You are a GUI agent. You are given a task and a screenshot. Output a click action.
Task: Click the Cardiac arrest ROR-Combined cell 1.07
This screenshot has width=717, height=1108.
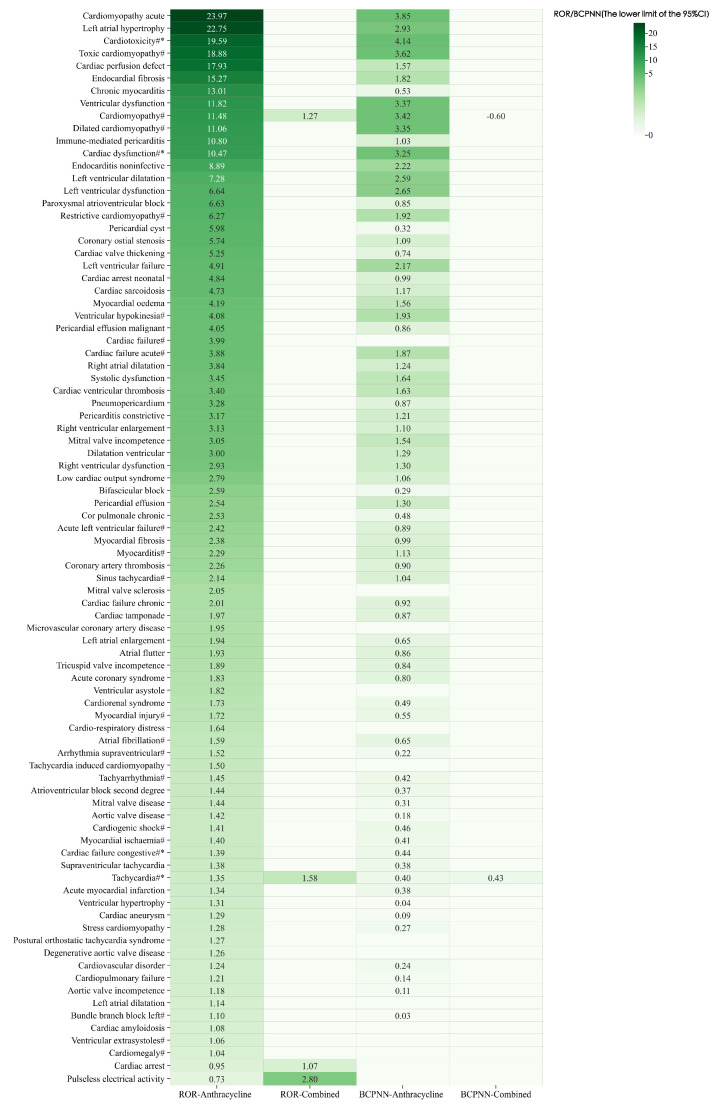coord(309,1066)
